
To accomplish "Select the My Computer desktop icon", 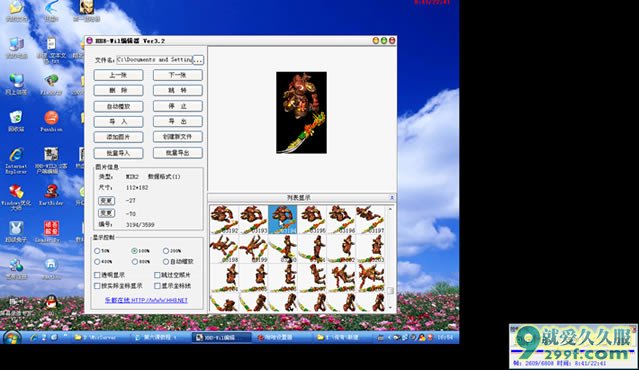I will click(x=16, y=44).
